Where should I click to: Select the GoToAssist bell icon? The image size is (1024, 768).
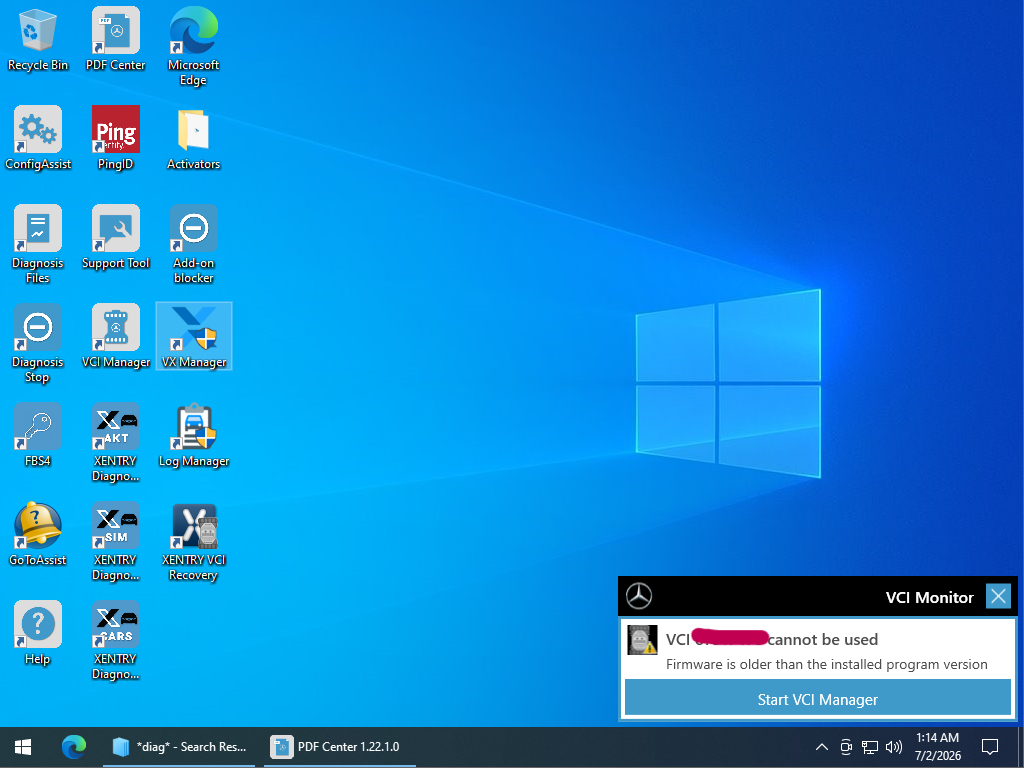37,534
